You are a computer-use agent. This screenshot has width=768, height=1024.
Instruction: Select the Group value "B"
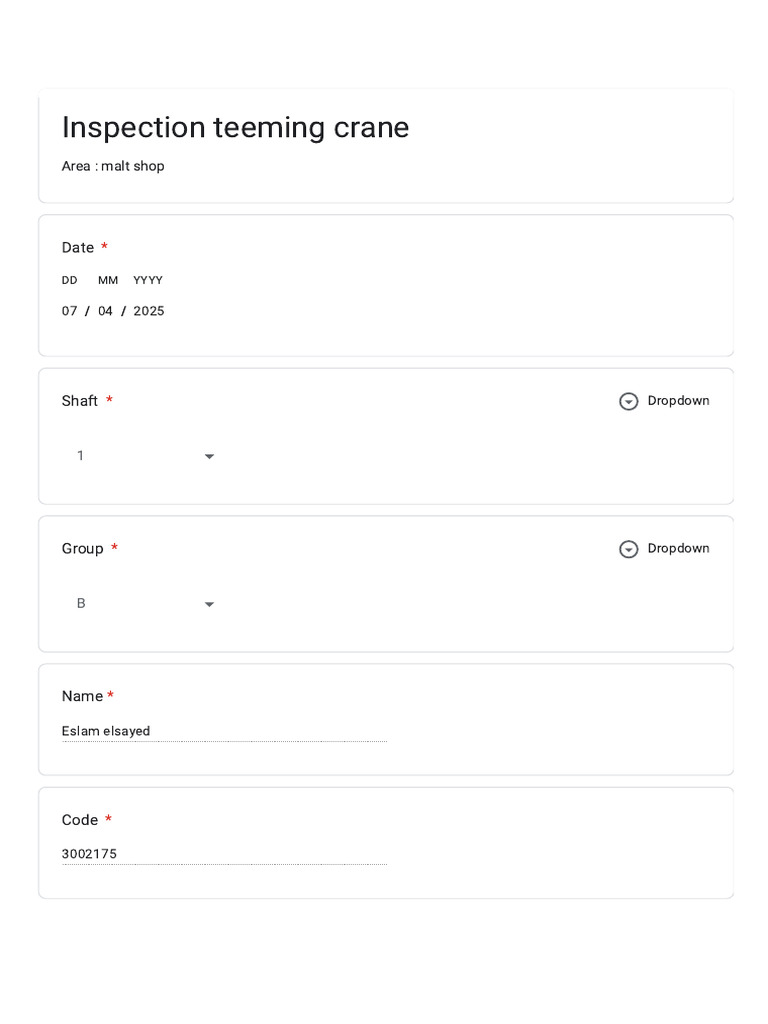point(81,604)
